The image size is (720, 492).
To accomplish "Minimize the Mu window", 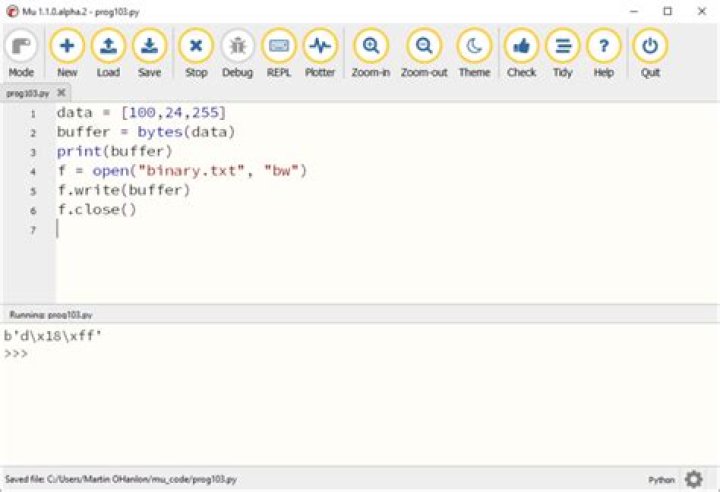I will pos(634,11).
